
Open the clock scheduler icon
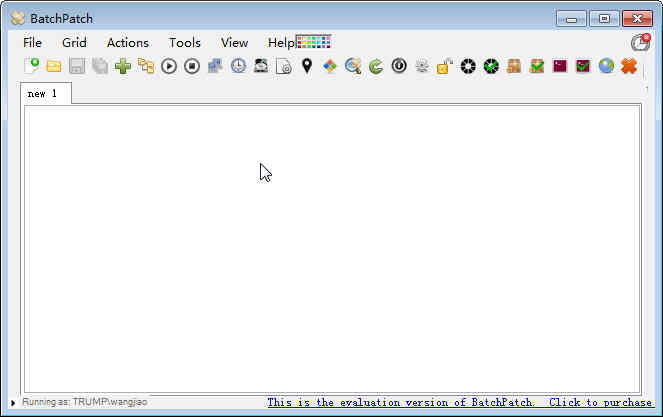pyautogui.click(x=238, y=66)
